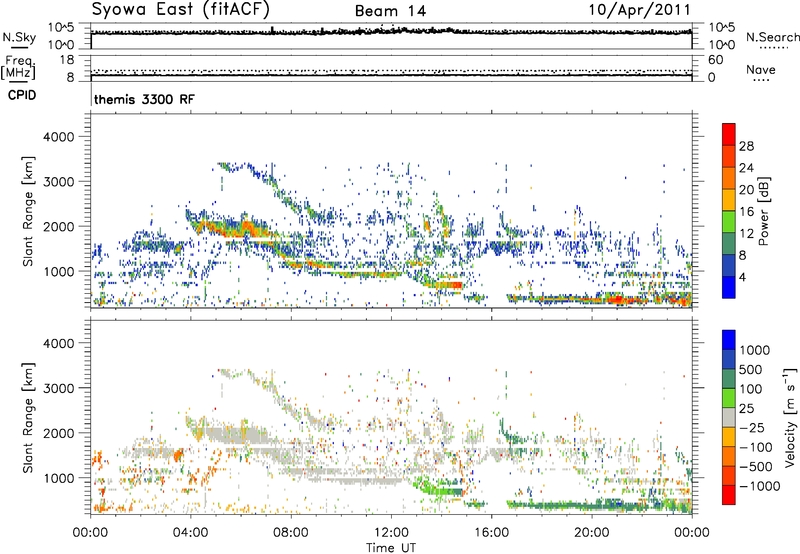The width and height of the screenshot is (800, 554).
Task: Click the '3000' tick in the velocity panel
Action: tap(59, 388)
